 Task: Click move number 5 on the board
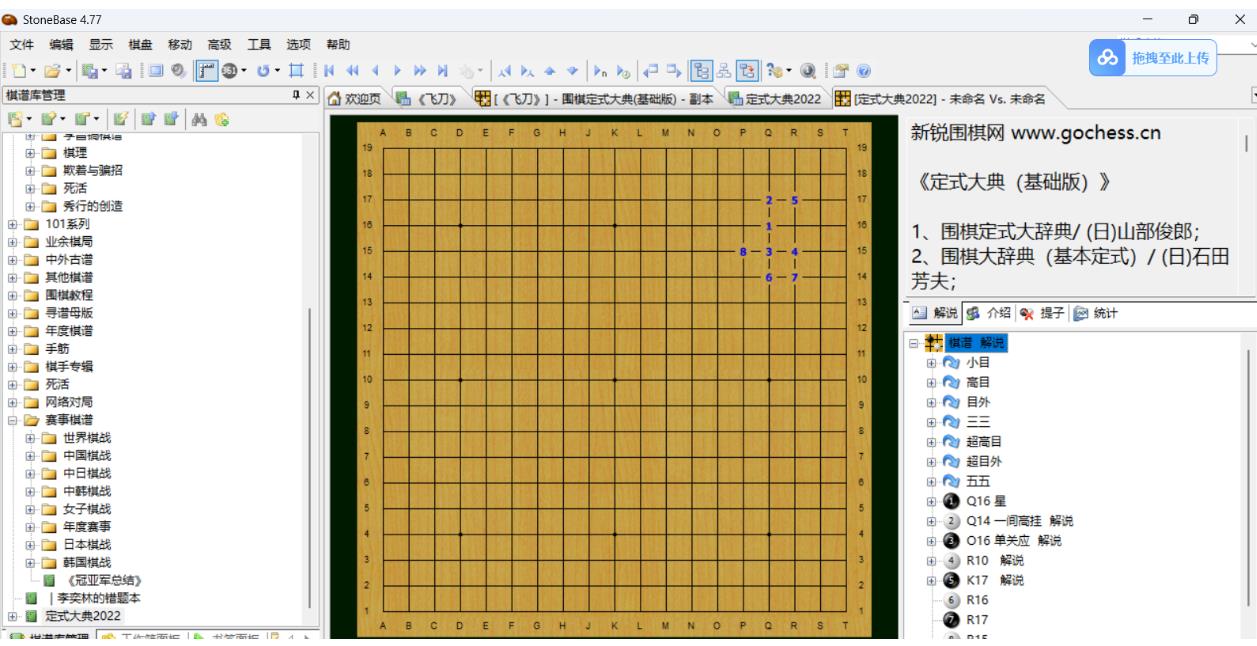[794, 200]
